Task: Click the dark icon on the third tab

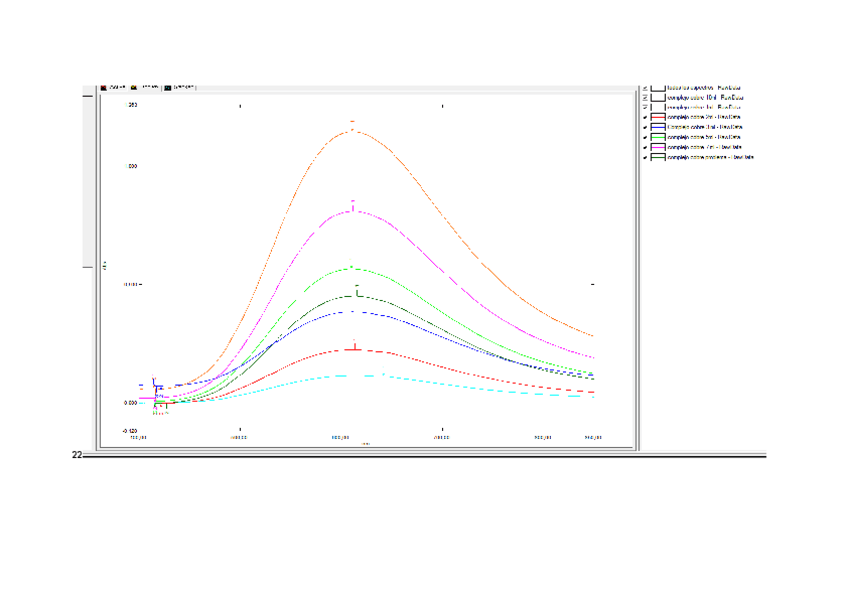Action: (168, 88)
